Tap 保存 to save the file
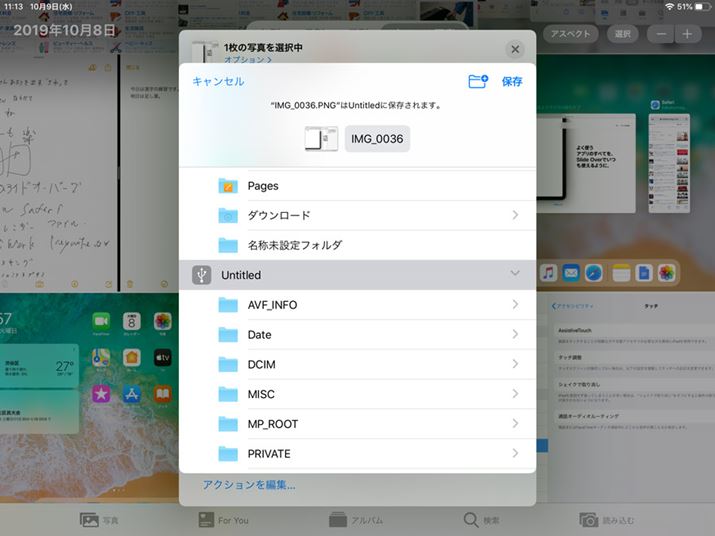 pos(512,82)
